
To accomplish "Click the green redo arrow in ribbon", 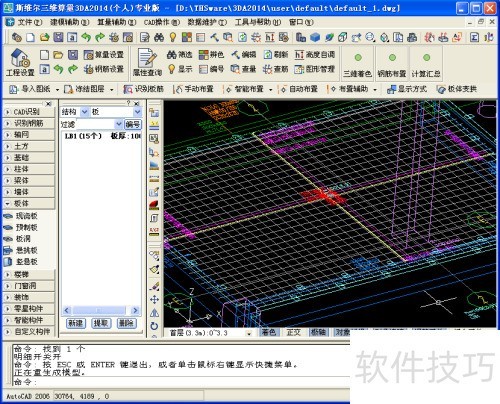I will (x=73, y=69).
